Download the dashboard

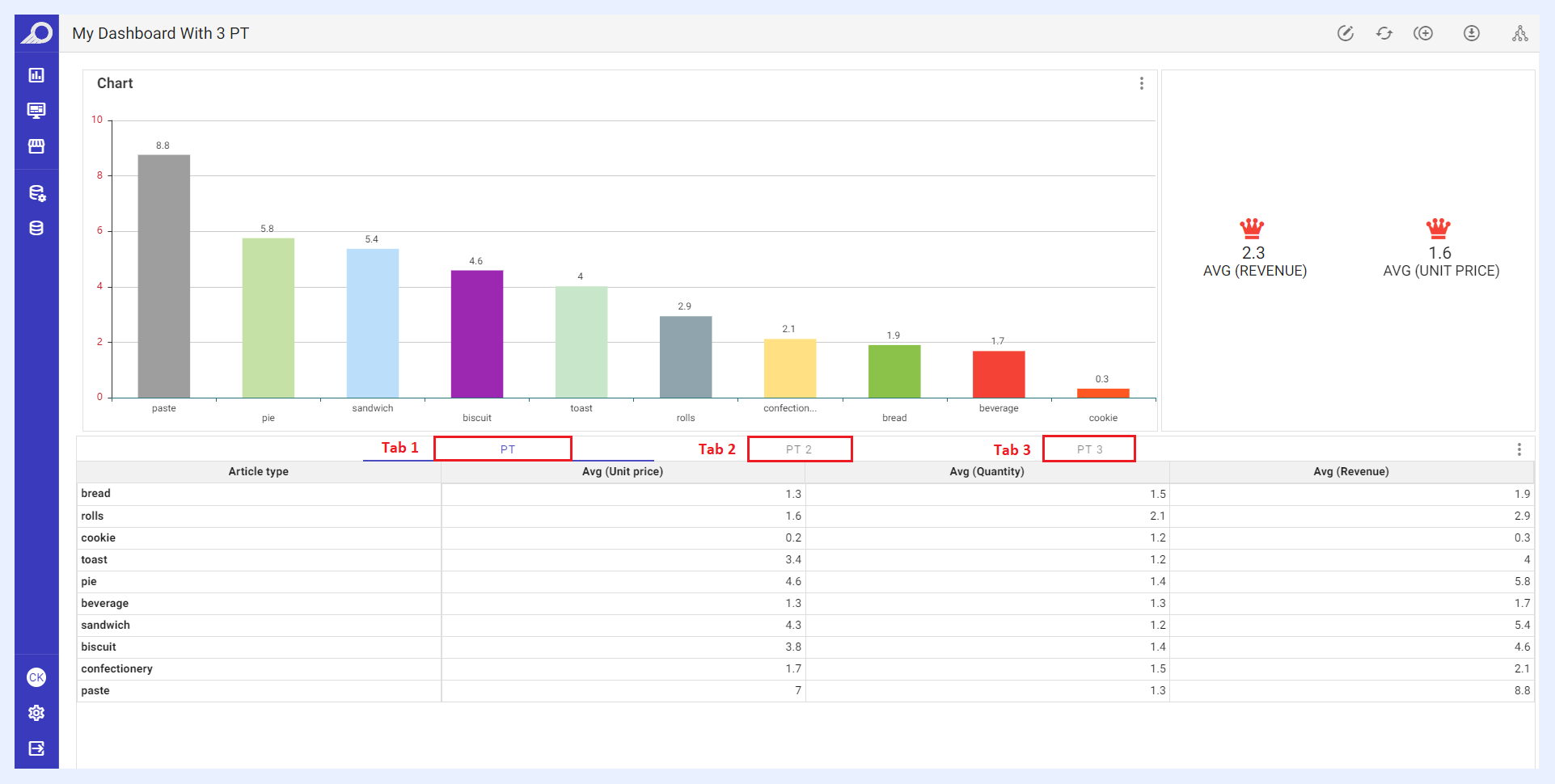point(1472,33)
